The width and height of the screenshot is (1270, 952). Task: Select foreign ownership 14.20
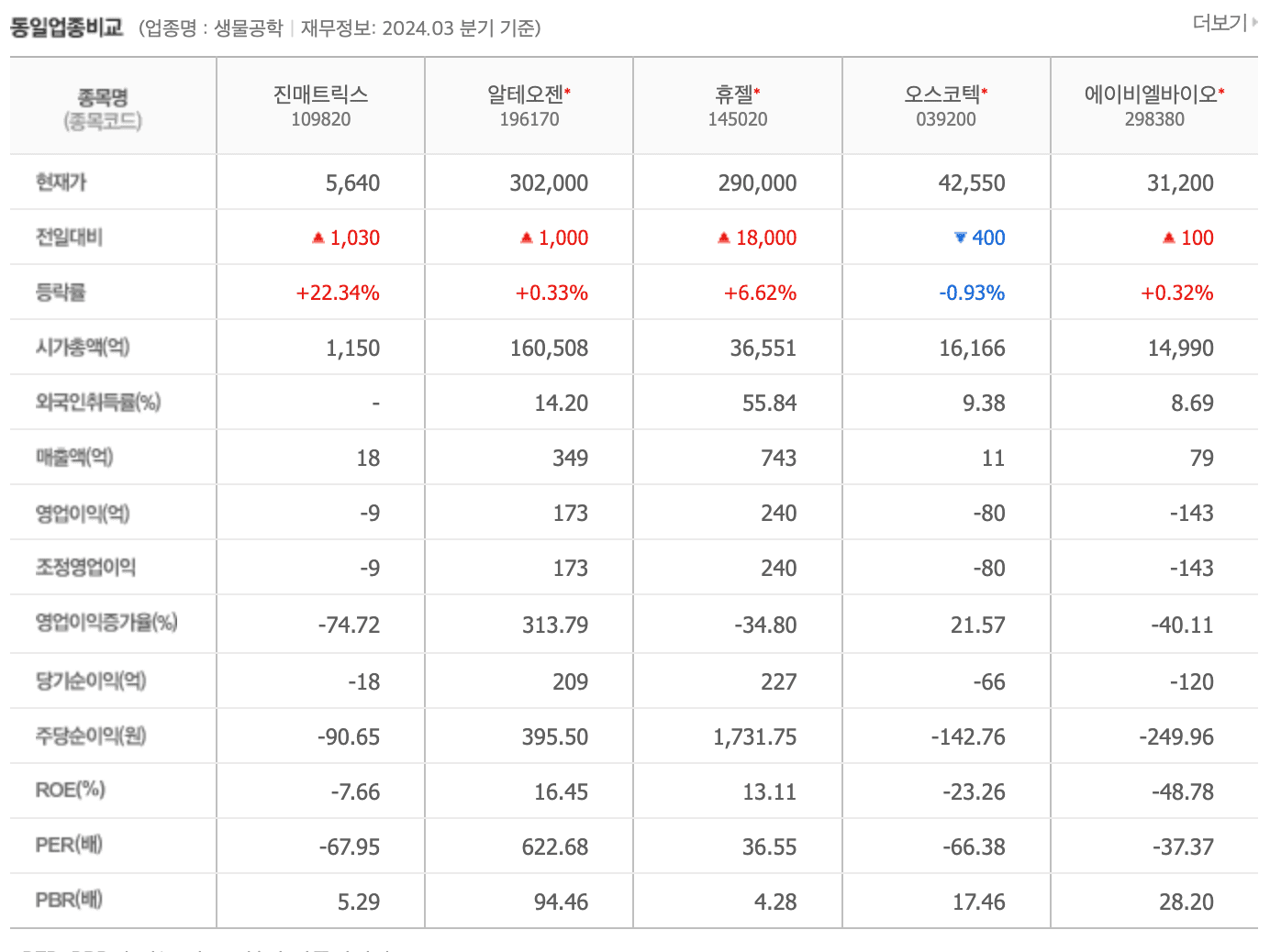[x=561, y=404]
